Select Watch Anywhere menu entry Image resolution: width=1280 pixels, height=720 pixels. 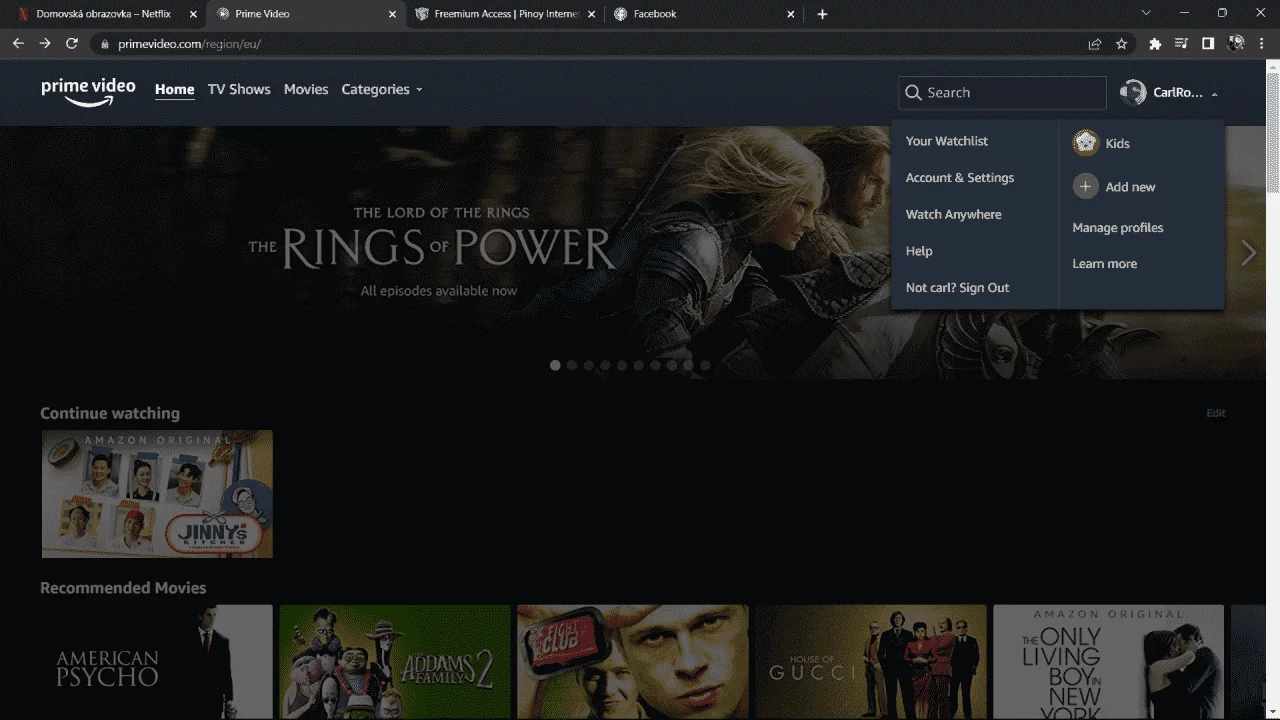[953, 214]
